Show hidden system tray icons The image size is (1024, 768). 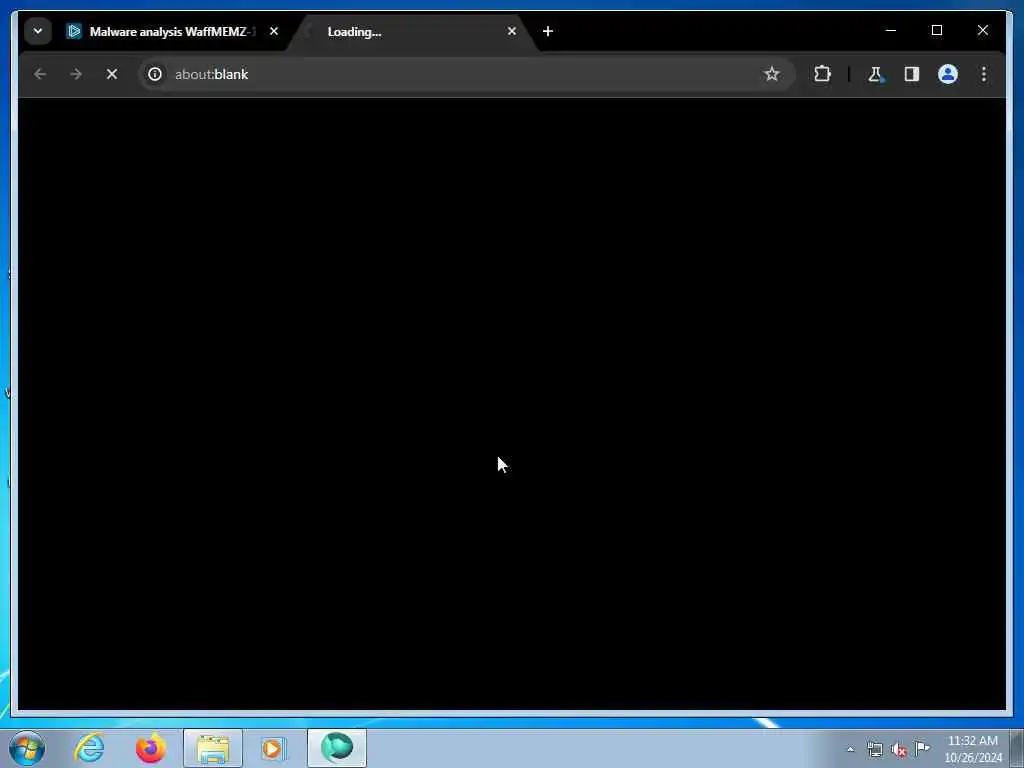point(850,750)
